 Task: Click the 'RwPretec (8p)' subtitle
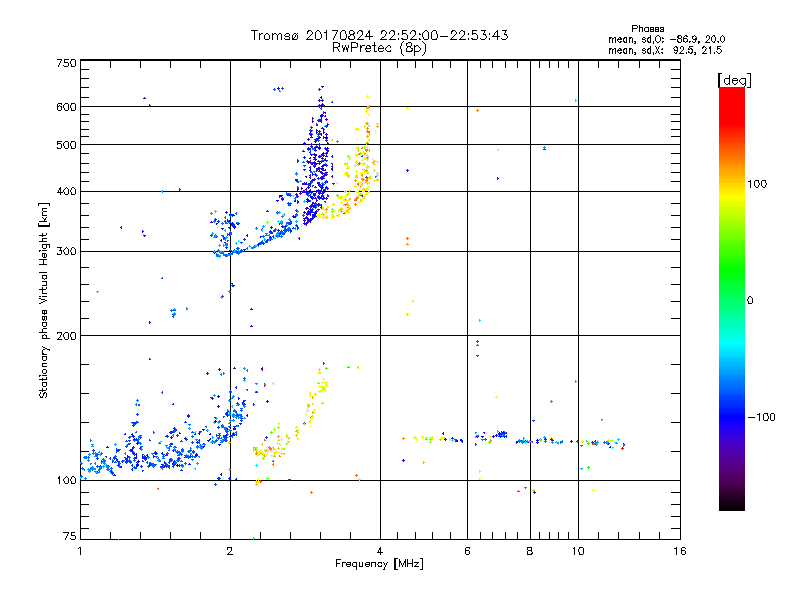coord(379,48)
